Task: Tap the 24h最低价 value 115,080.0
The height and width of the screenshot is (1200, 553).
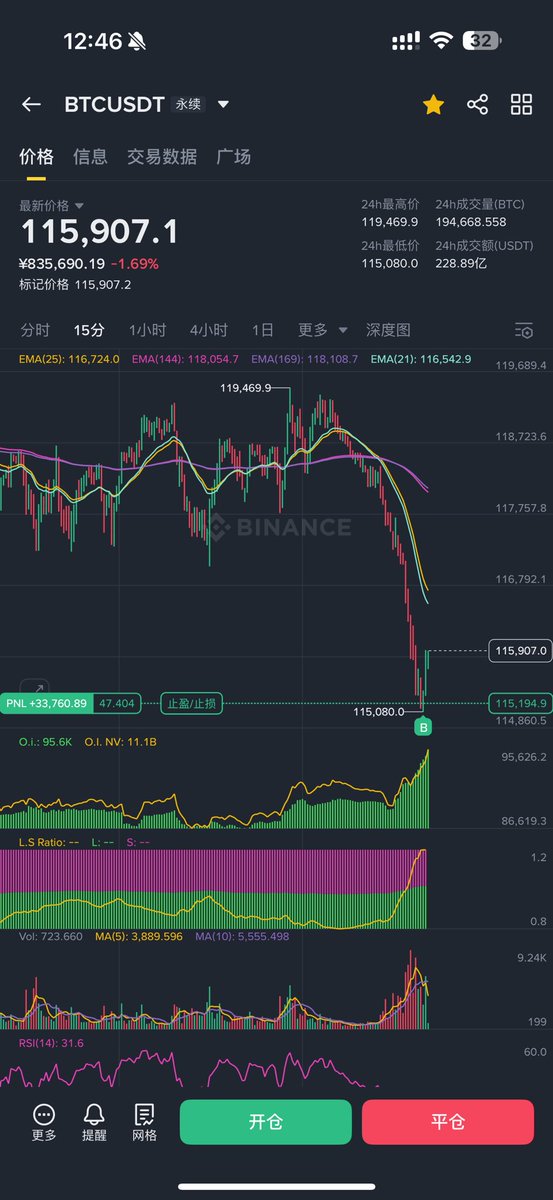Action: [x=390, y=263]
